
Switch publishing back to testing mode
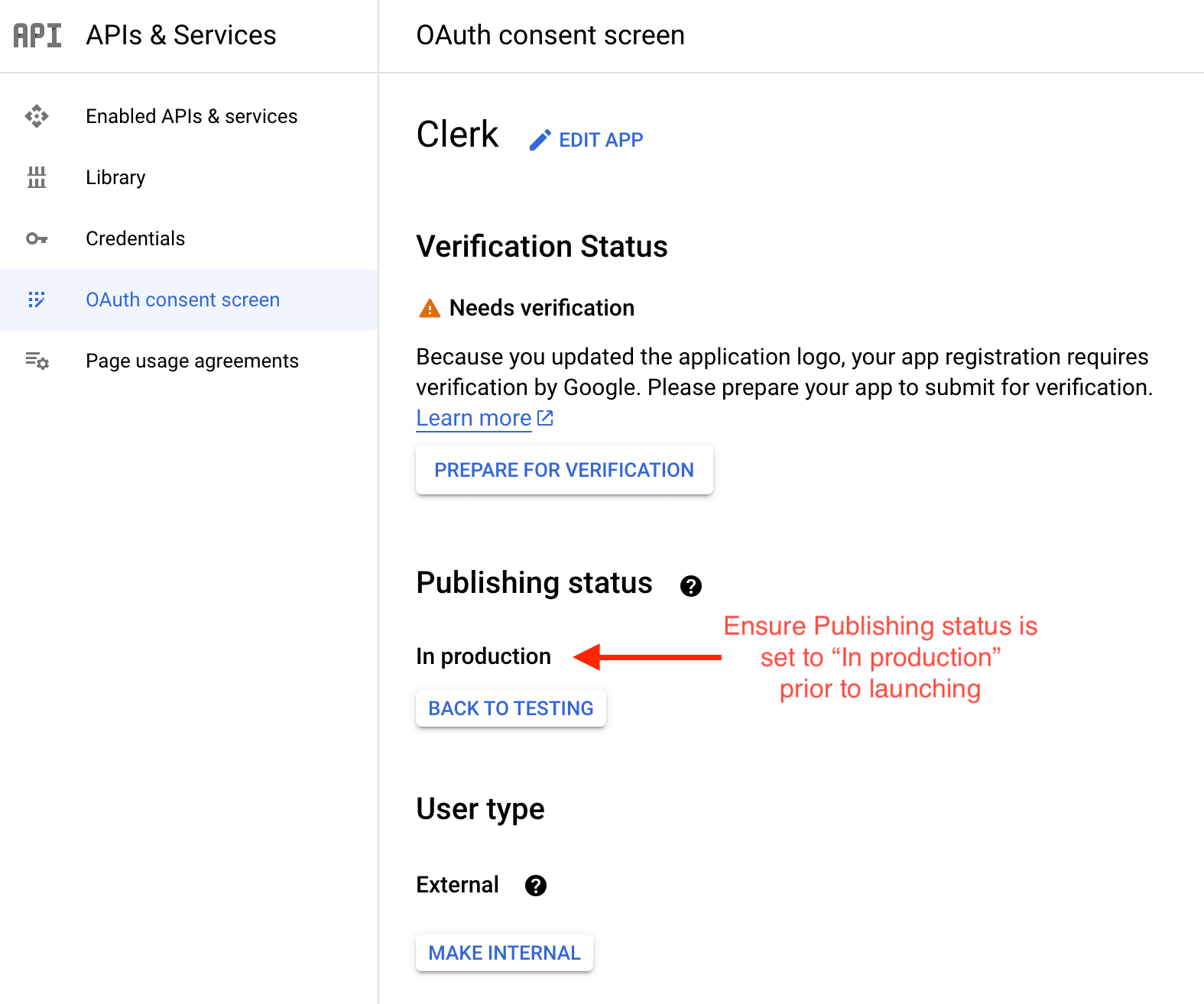click(x=511, y=708)
